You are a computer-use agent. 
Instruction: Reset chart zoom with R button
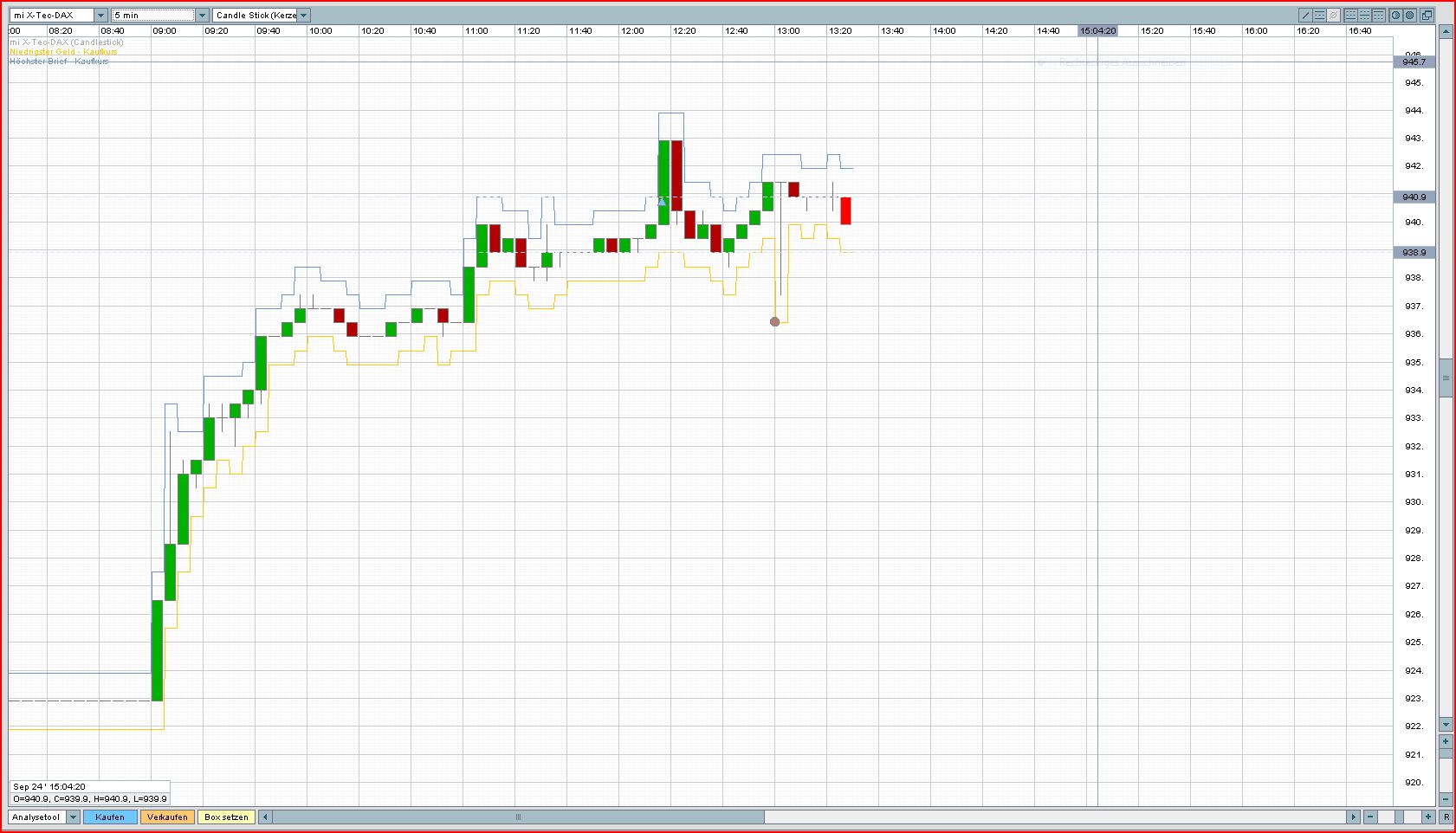[1446, 817]
